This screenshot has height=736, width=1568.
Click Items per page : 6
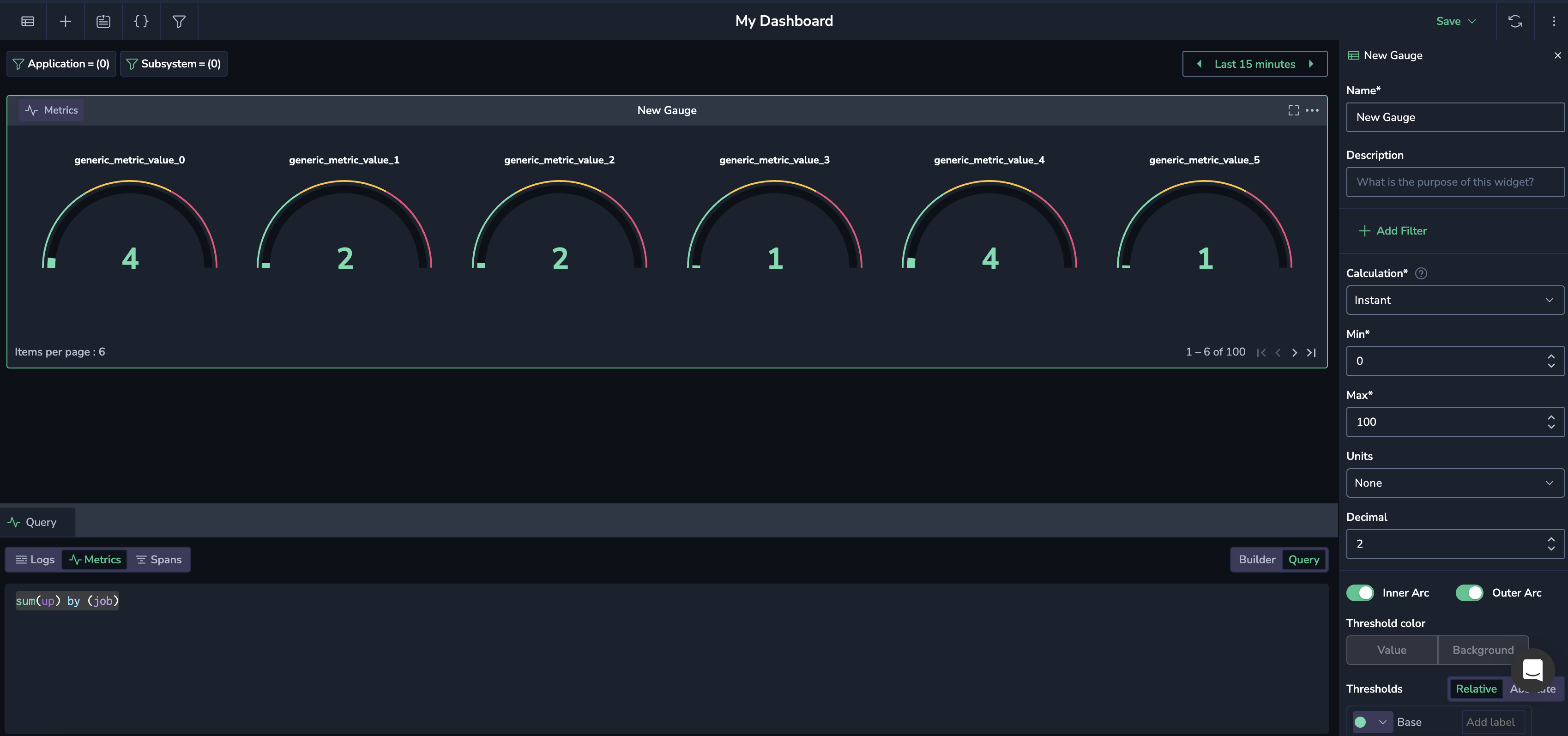click(x=60, y=352)
